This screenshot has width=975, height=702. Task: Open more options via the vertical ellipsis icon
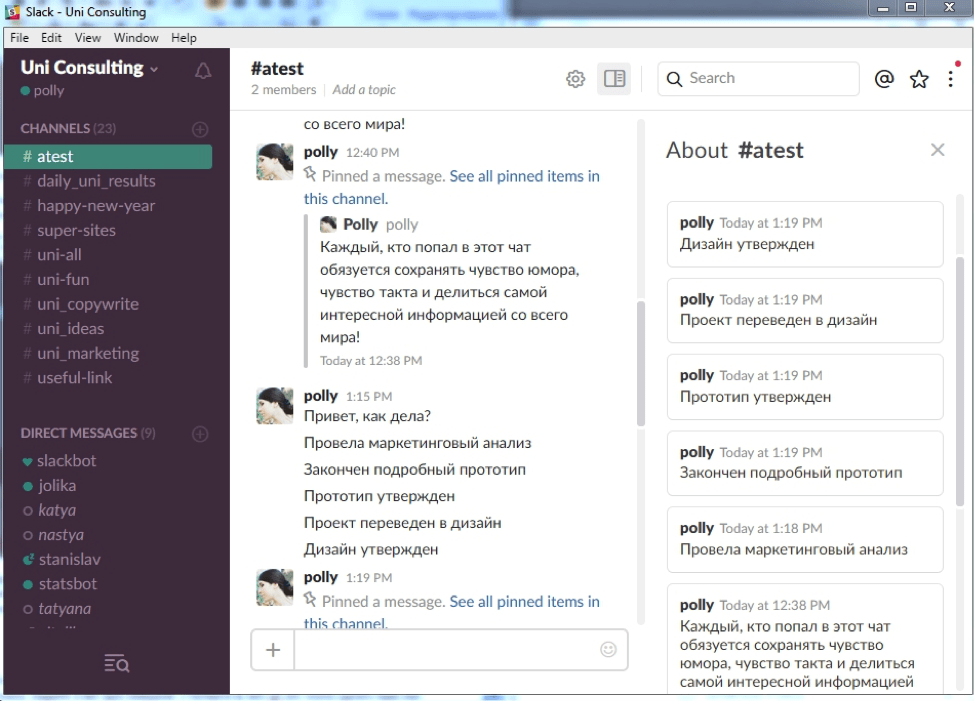[950, 78]
